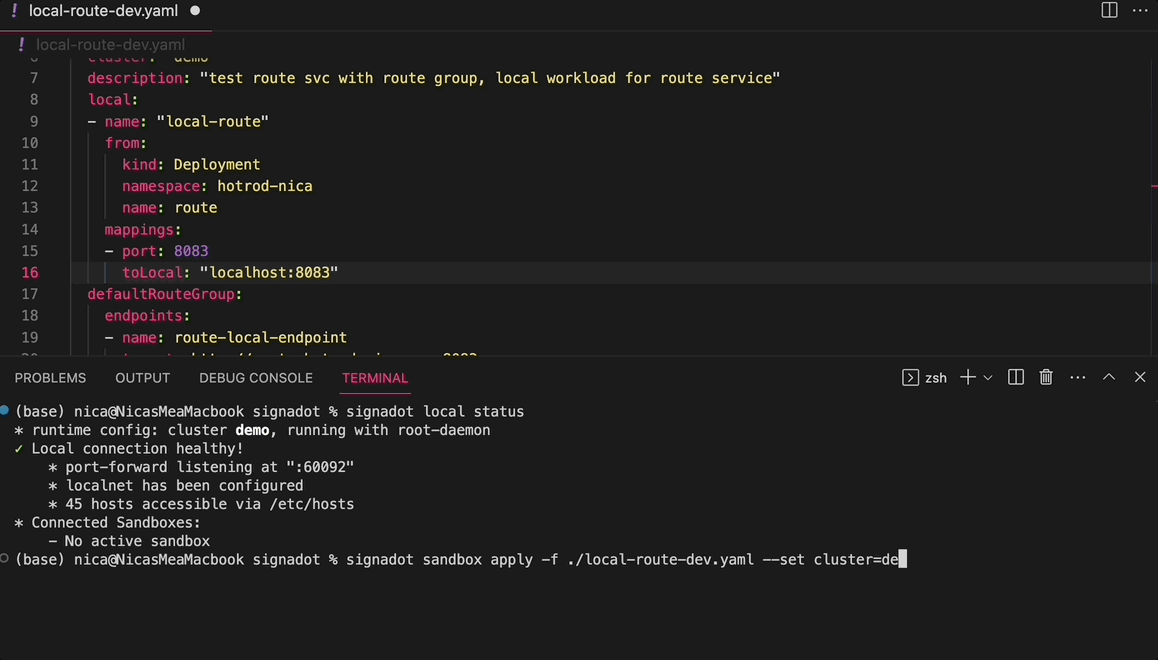
Task: Click the breadcrumb local-route-dev.yaml
Action: 110,45
